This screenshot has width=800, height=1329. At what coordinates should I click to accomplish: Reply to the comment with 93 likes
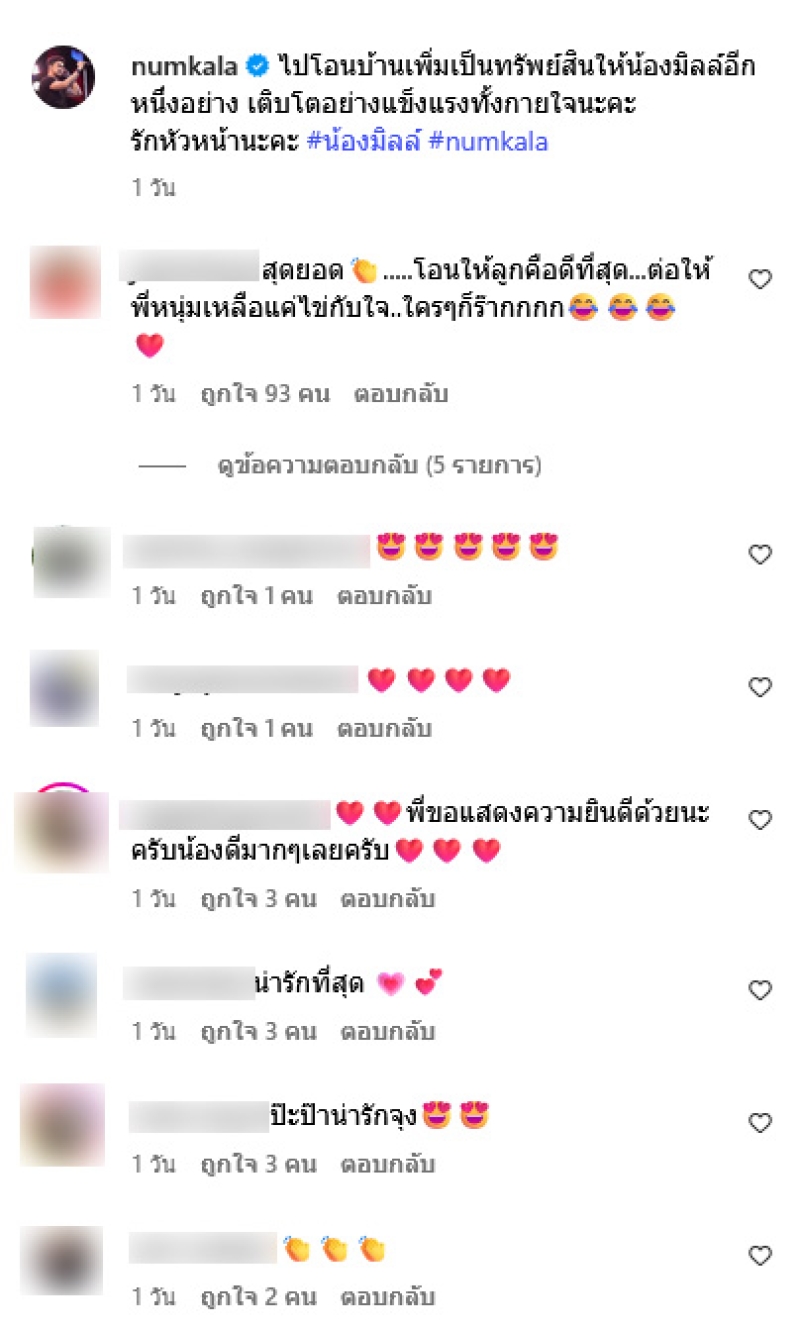[400, 394]
